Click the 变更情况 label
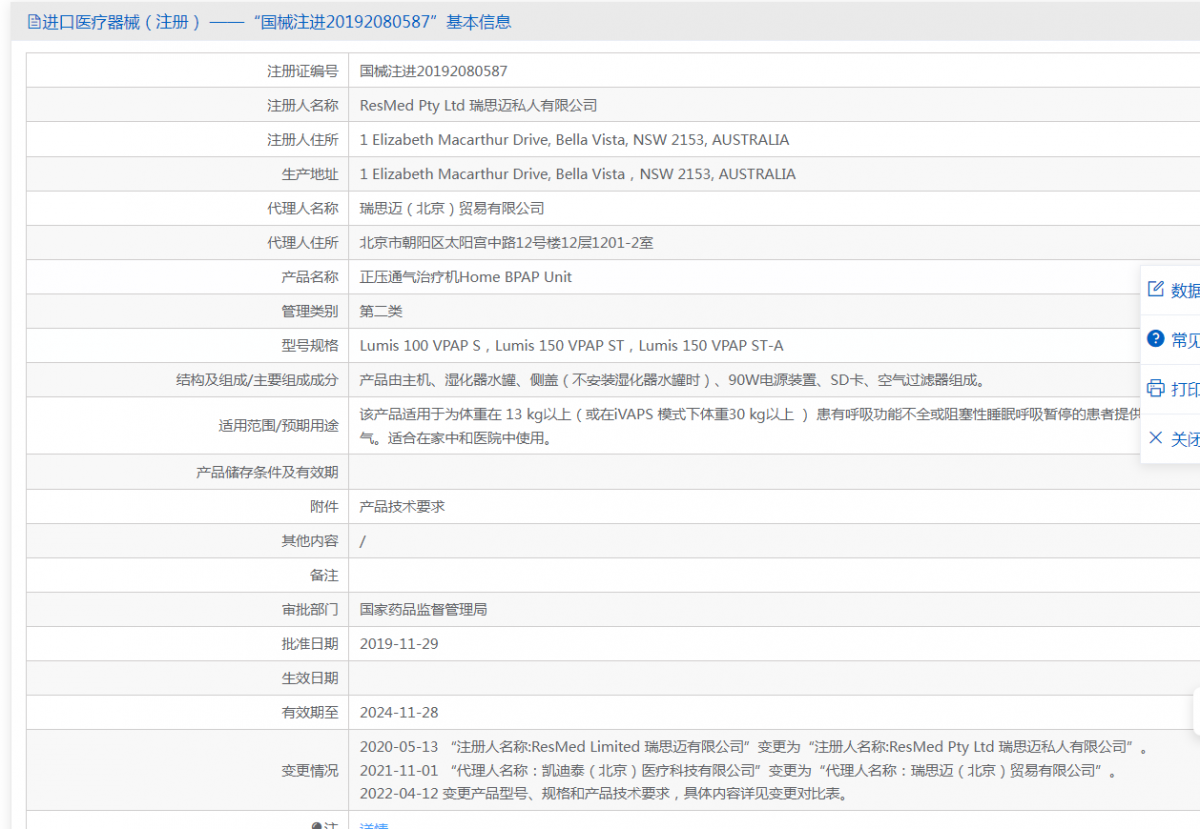 click(310, 770)
